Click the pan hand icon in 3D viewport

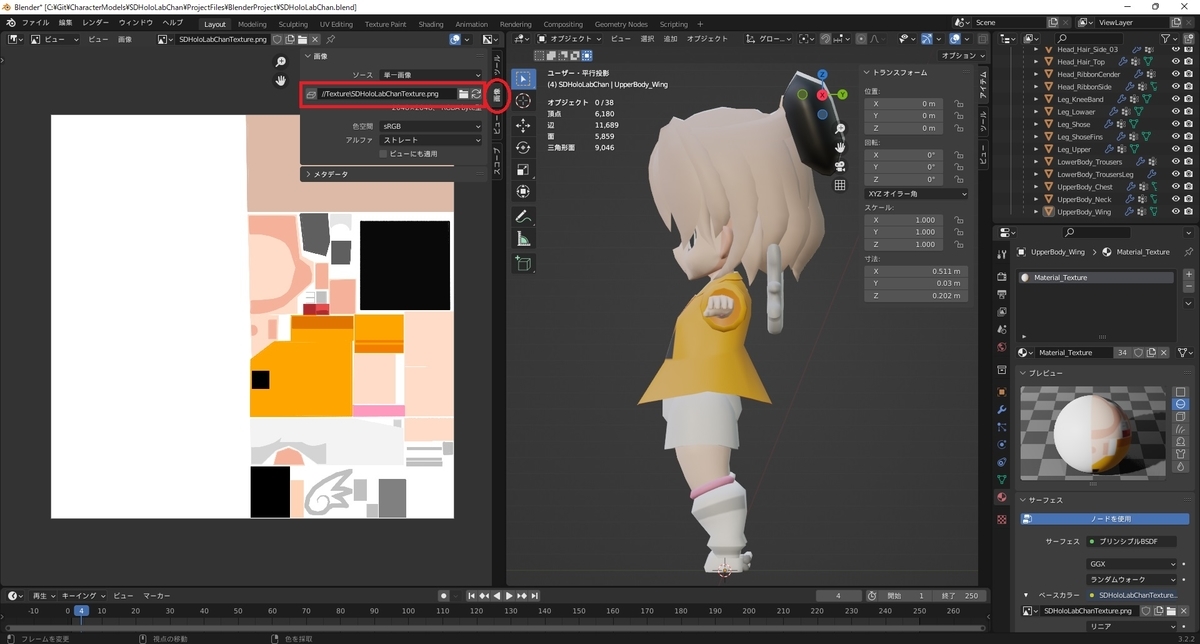841,147
